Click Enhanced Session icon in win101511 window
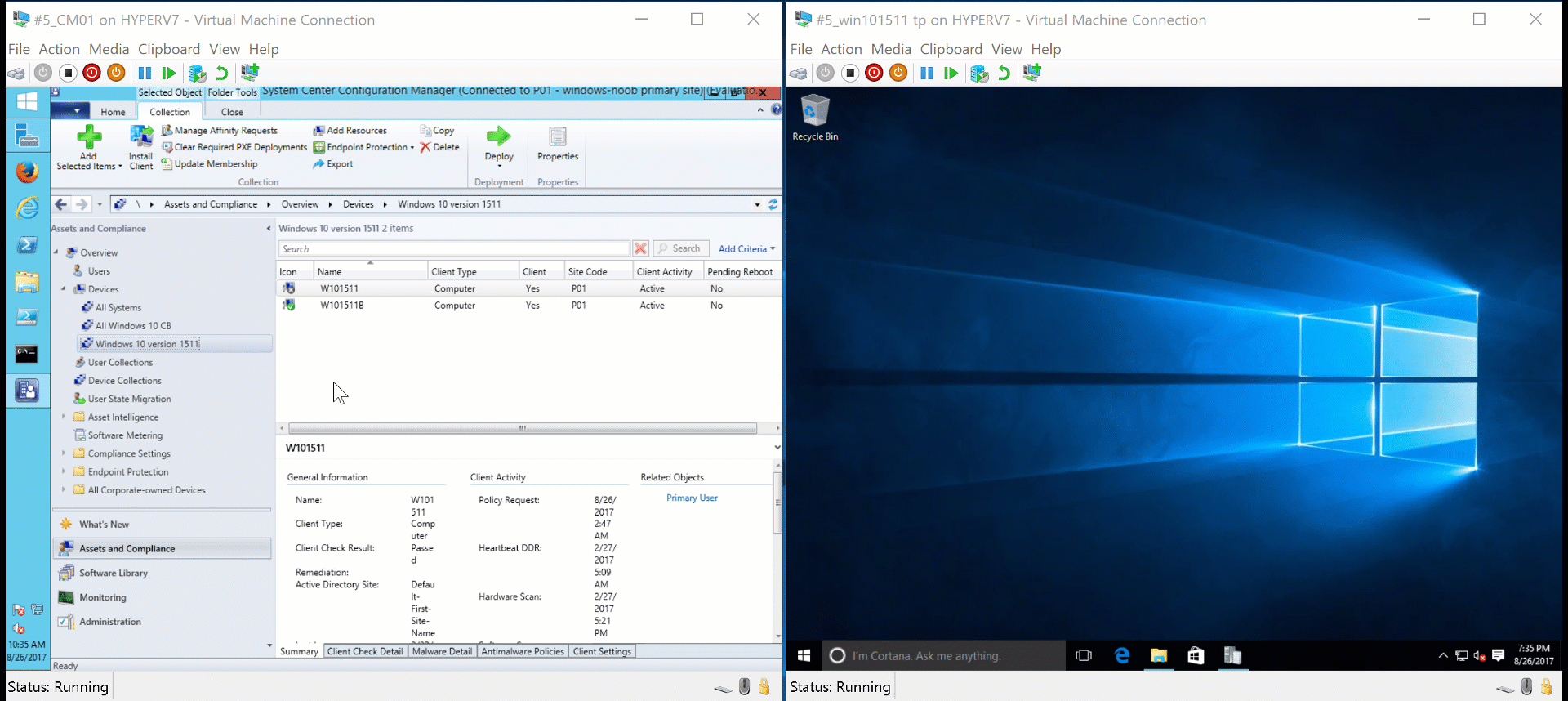The height and width of the screenshot is (701, 1568). pos(1032,72)
